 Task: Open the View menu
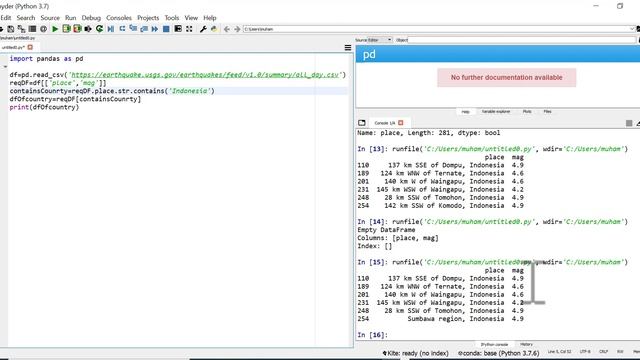coord(191,18)
